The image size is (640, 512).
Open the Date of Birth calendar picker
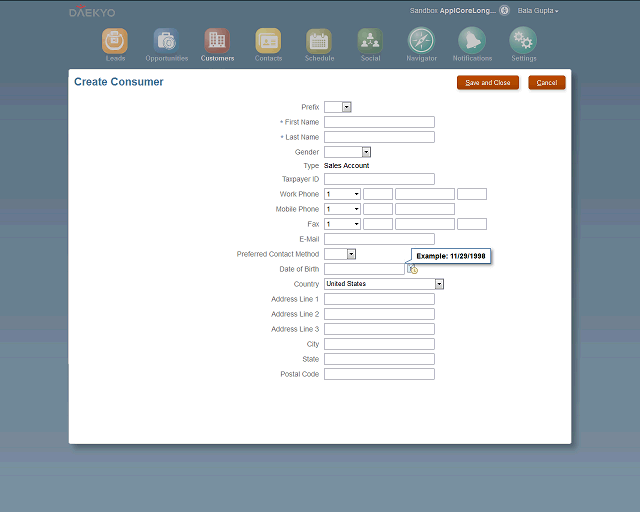412,269
